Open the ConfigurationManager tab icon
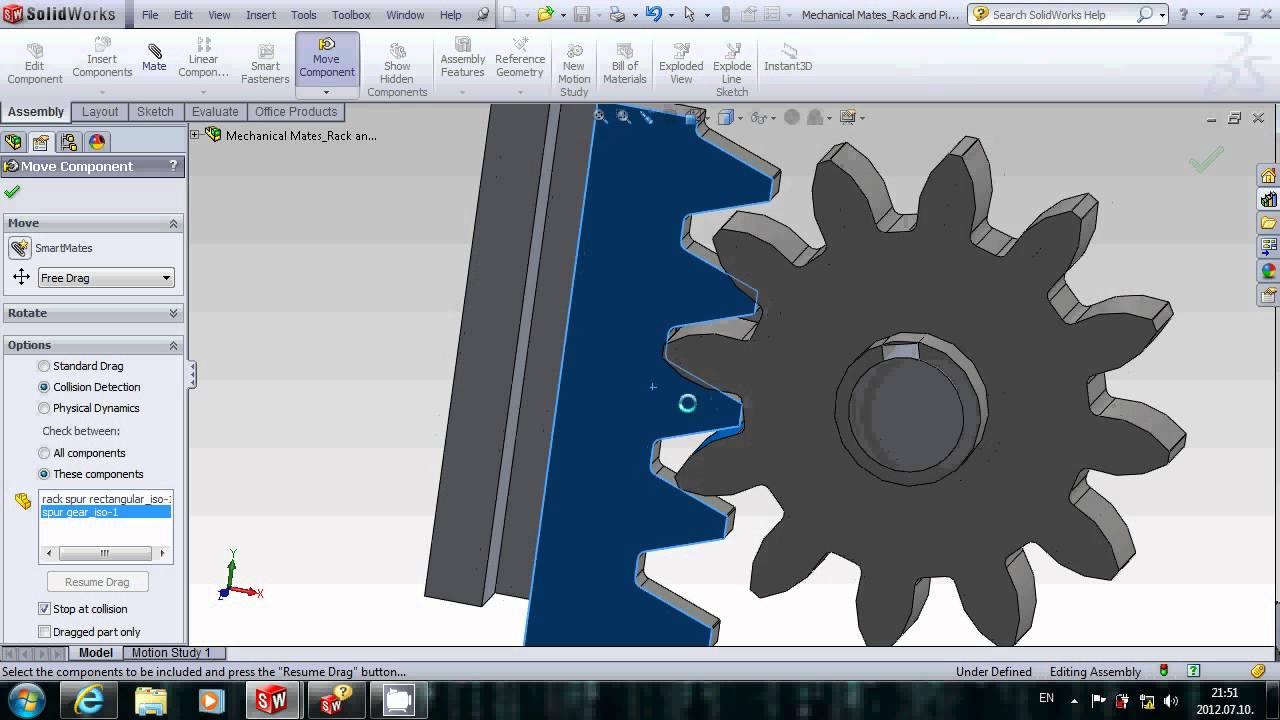1280x720 pixels. click(x=69, y=142)
